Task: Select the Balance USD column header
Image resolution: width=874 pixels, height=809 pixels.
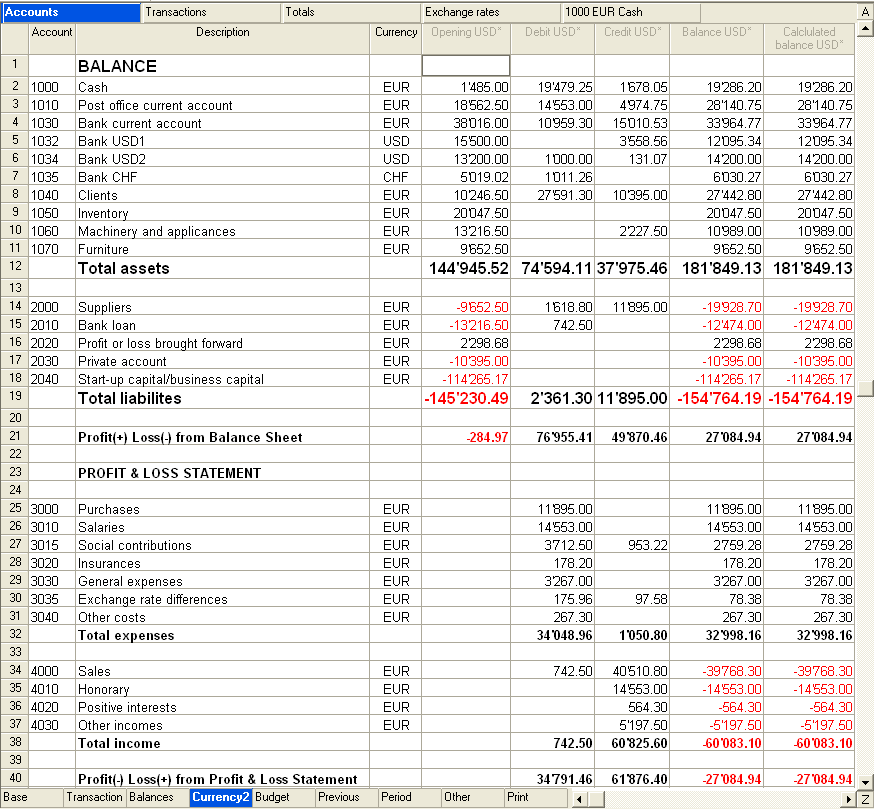Action: click(716, 38)
